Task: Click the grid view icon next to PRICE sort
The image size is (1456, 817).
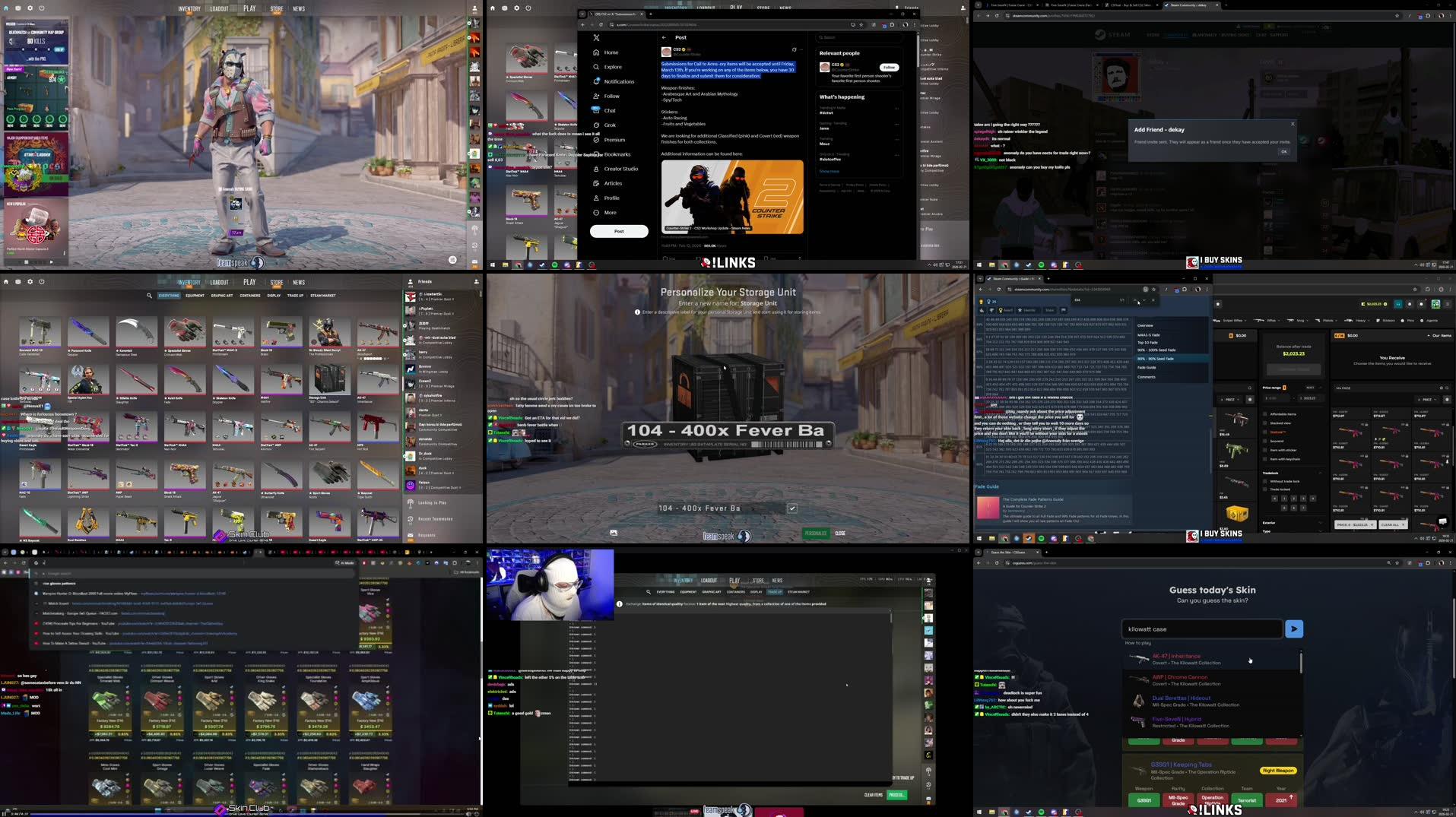Action: (1249, 399)
